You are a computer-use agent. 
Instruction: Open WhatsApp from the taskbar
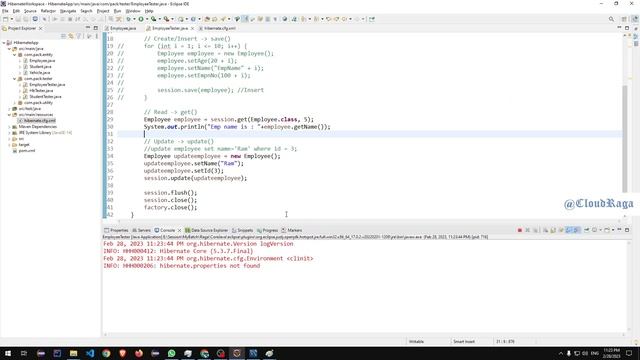coord(171,353)
